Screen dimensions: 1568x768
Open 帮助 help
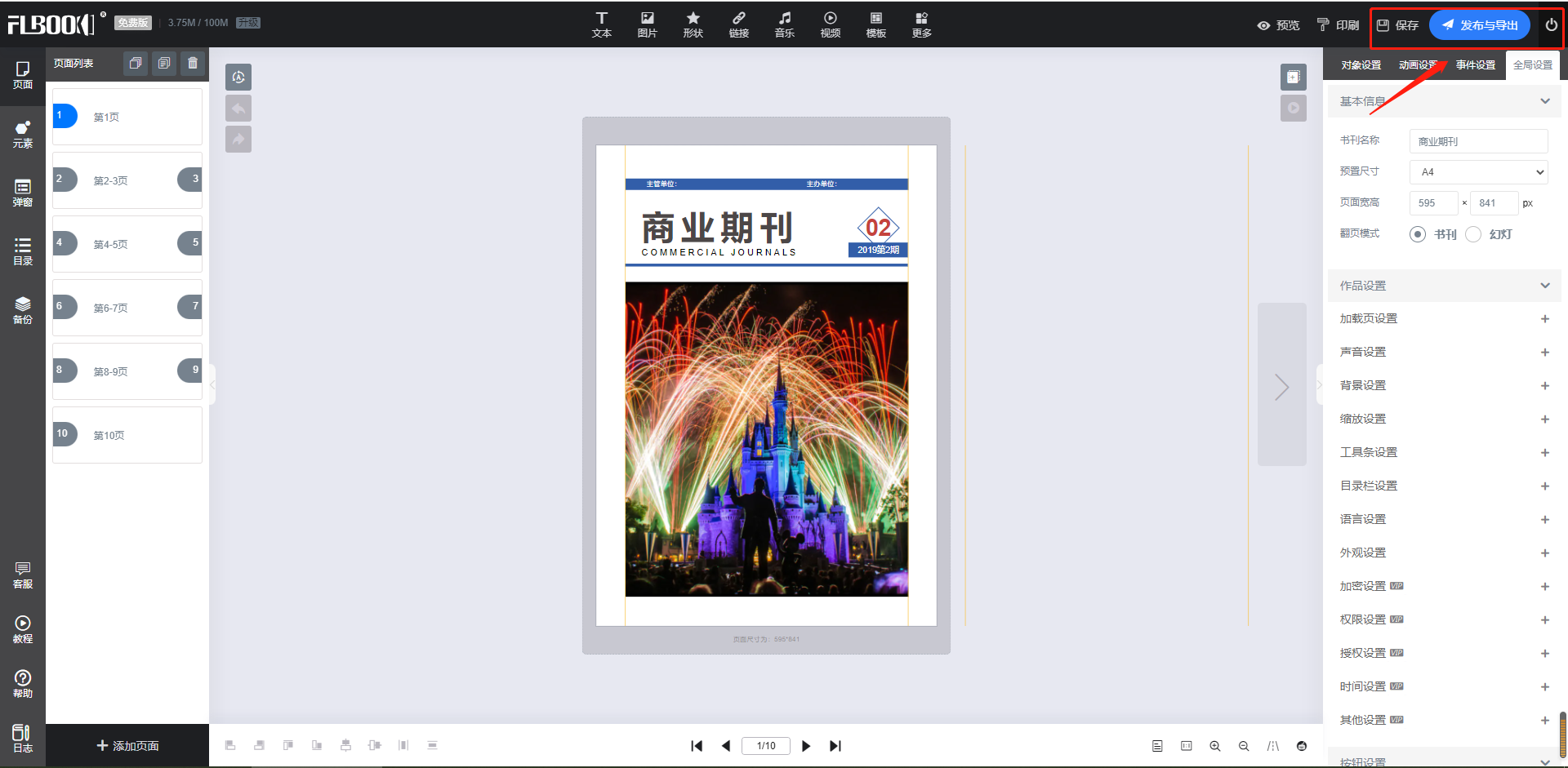pyautogui.click(x=23, y=685)
